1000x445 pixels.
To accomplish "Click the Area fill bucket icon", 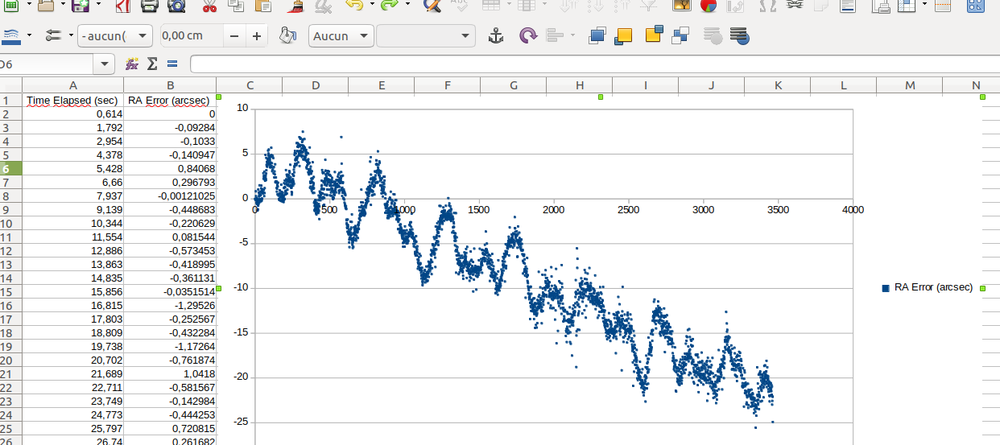I will point(289,36).
